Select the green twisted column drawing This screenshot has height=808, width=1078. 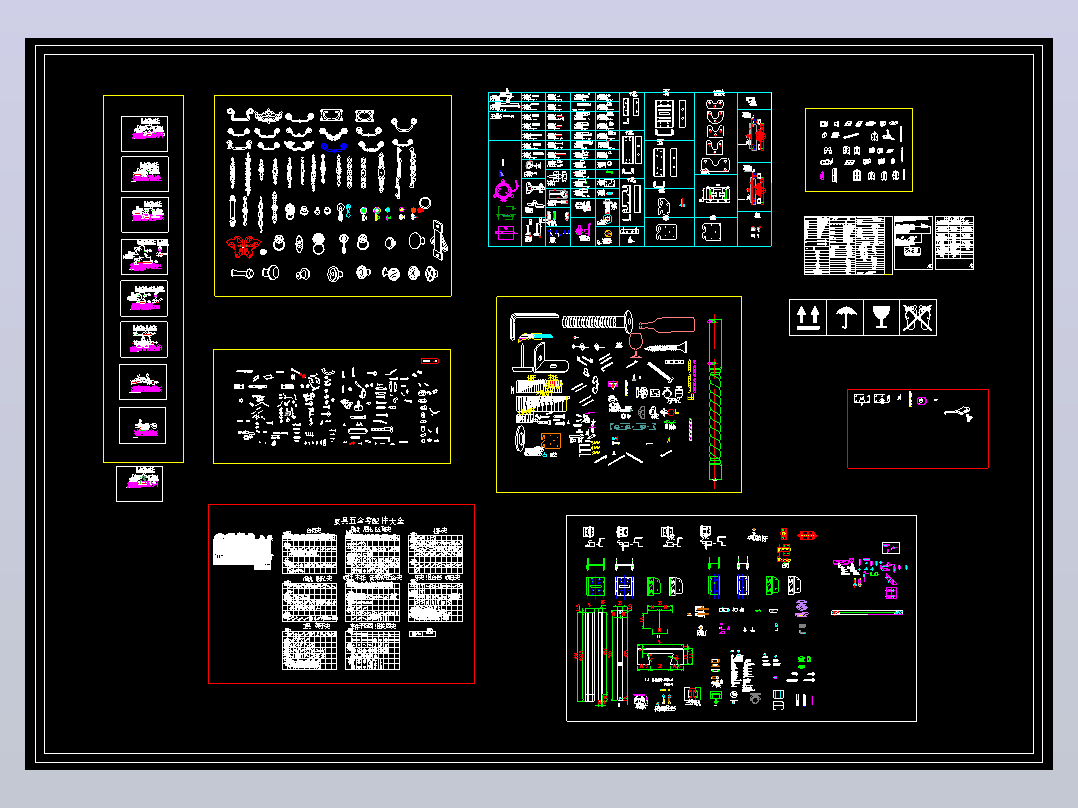click(715, 402)
